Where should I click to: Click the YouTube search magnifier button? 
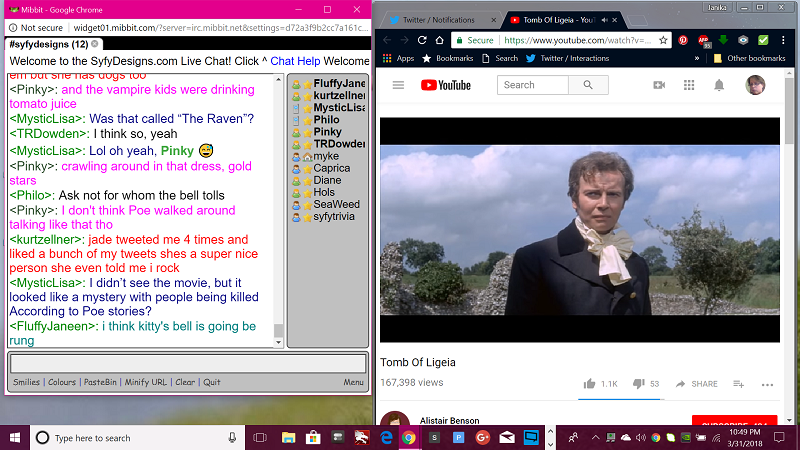click(x=588, y=85)
